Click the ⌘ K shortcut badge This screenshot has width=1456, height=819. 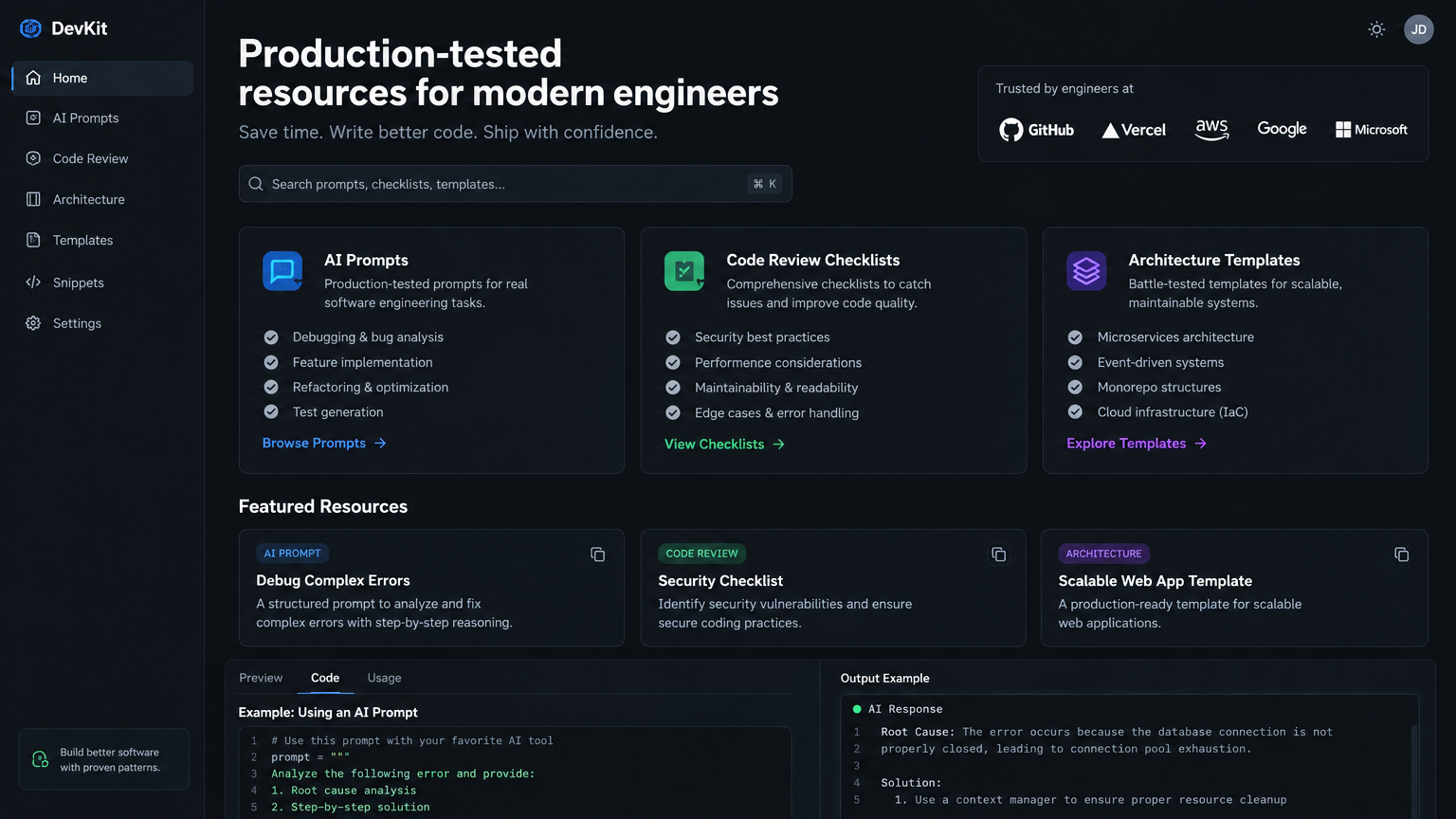pyautogui.click(x=765, y=184)
